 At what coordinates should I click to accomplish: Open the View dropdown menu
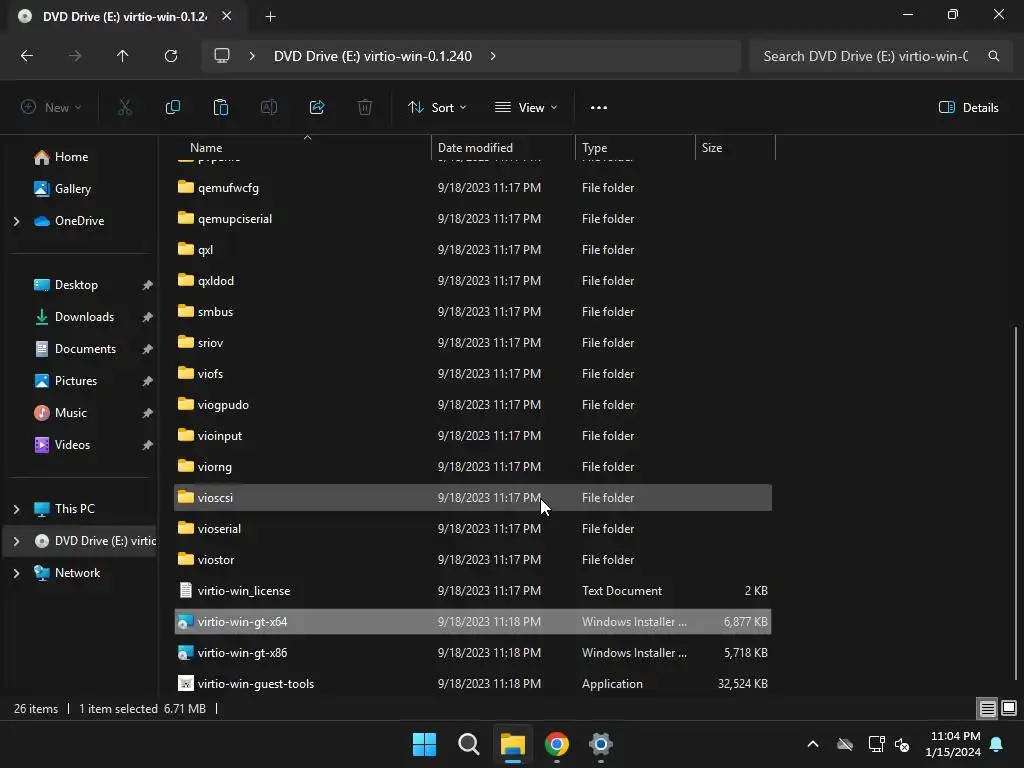[x=526, y=108]
